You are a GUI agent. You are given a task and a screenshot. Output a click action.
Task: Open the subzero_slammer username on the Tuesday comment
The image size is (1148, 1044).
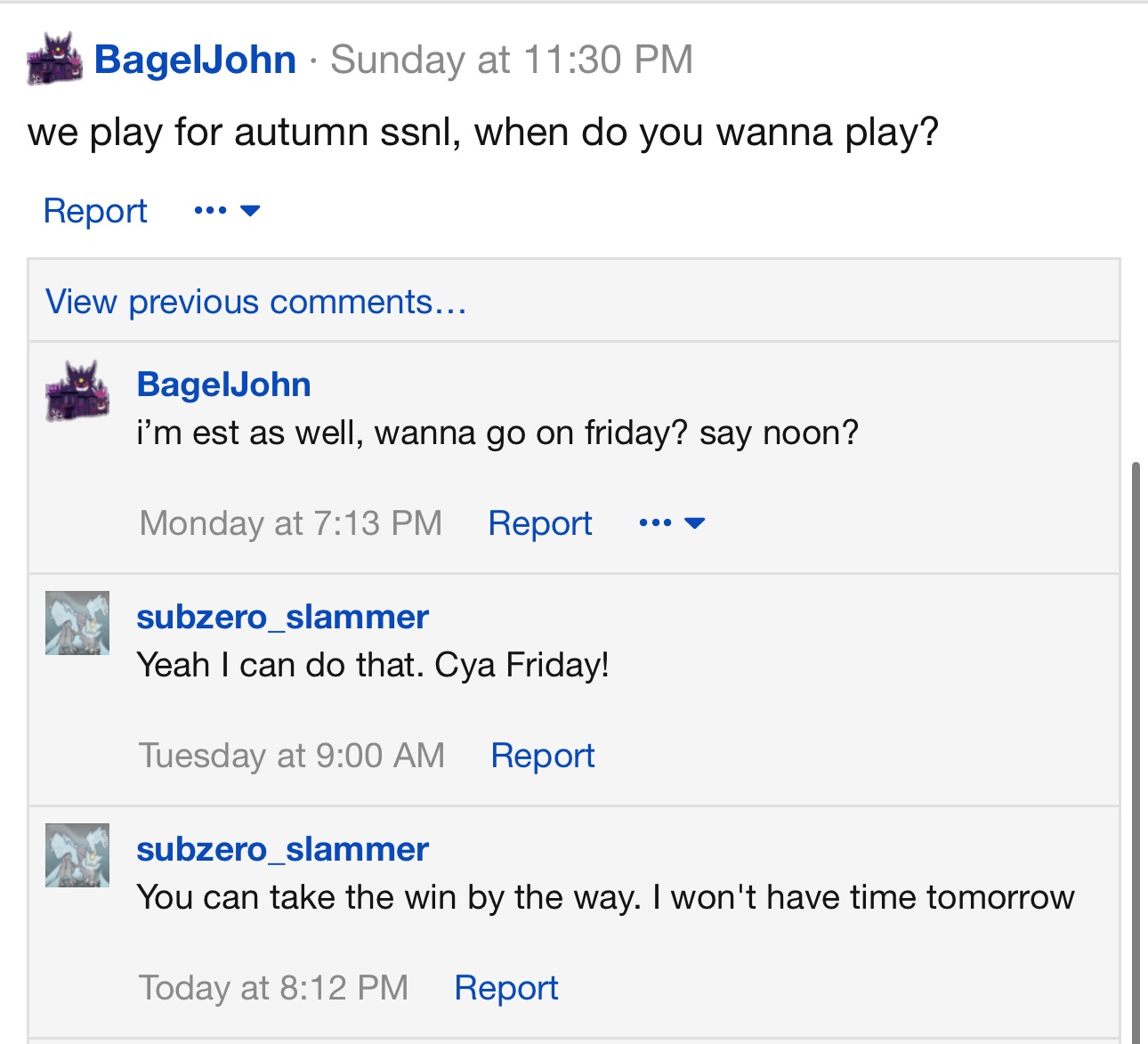click(282, 617)
